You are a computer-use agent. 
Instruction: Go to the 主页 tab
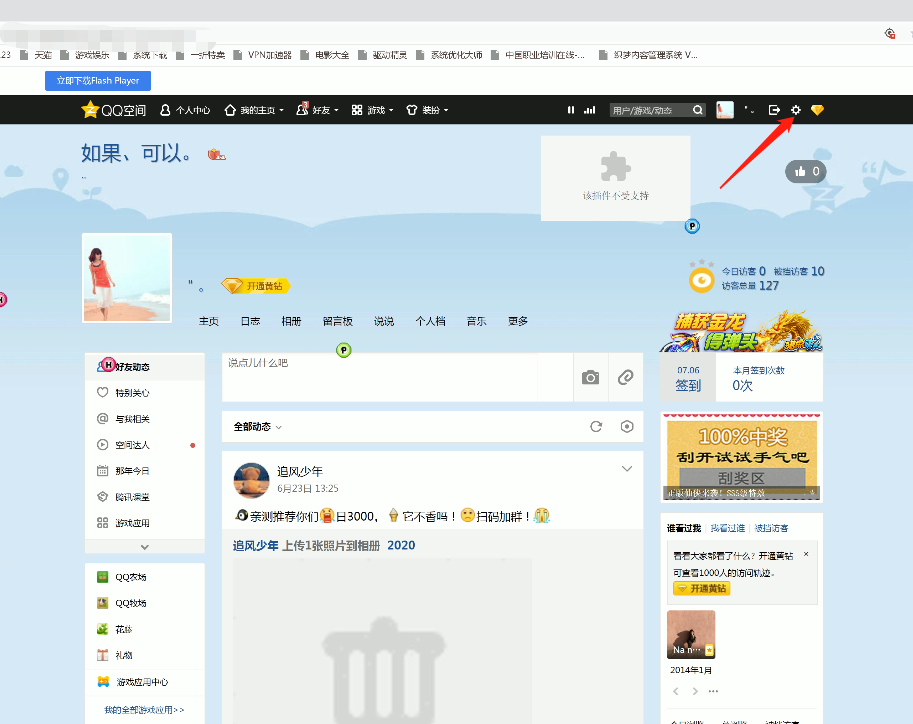tap(208, 322)
